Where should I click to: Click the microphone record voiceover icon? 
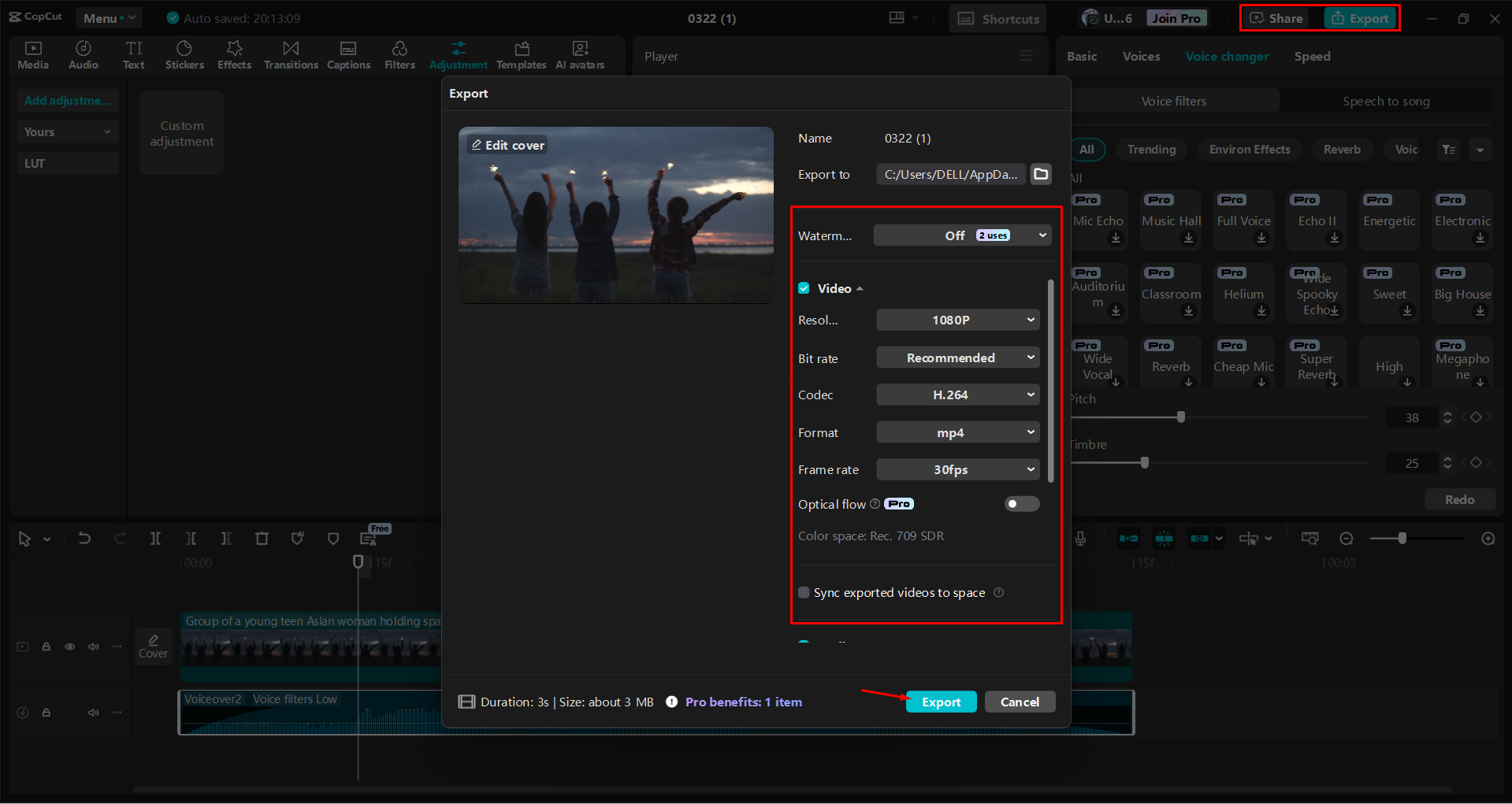coord(1080,539)
